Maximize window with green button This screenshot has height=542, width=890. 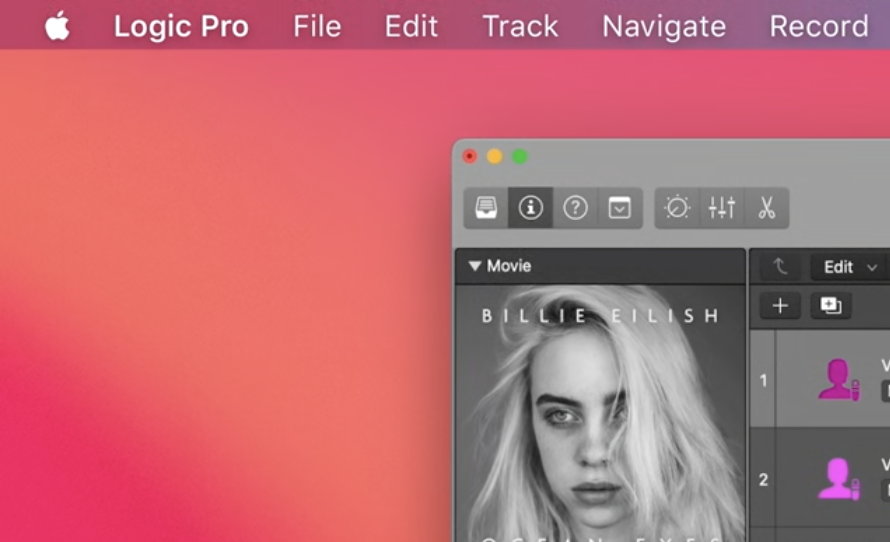520,156
